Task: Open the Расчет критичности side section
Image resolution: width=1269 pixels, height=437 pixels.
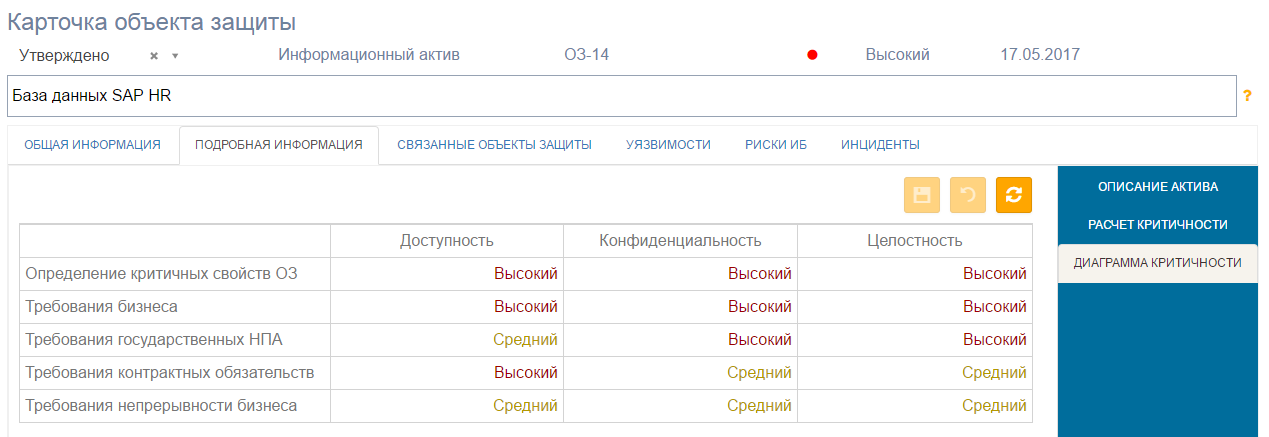Action: (1157, 225)
